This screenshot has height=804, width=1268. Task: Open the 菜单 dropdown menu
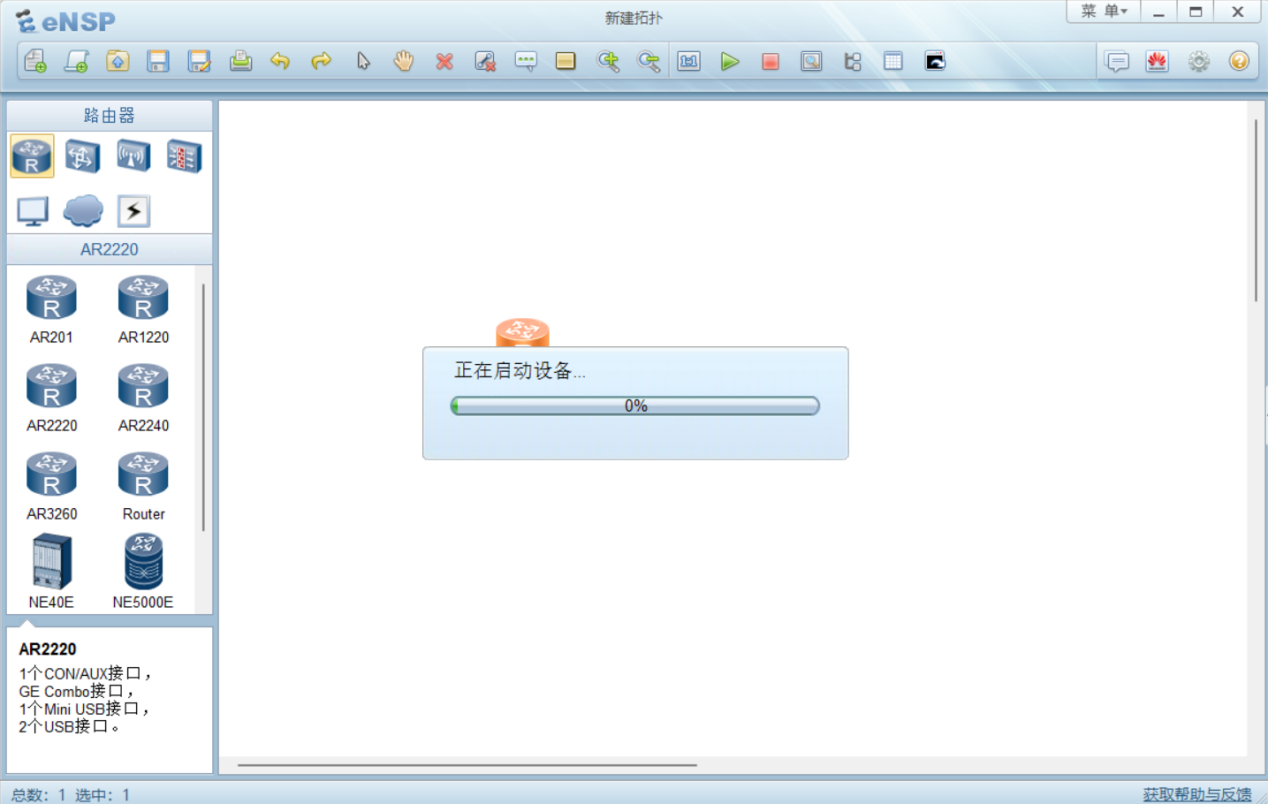click(x=1103, y=11)
